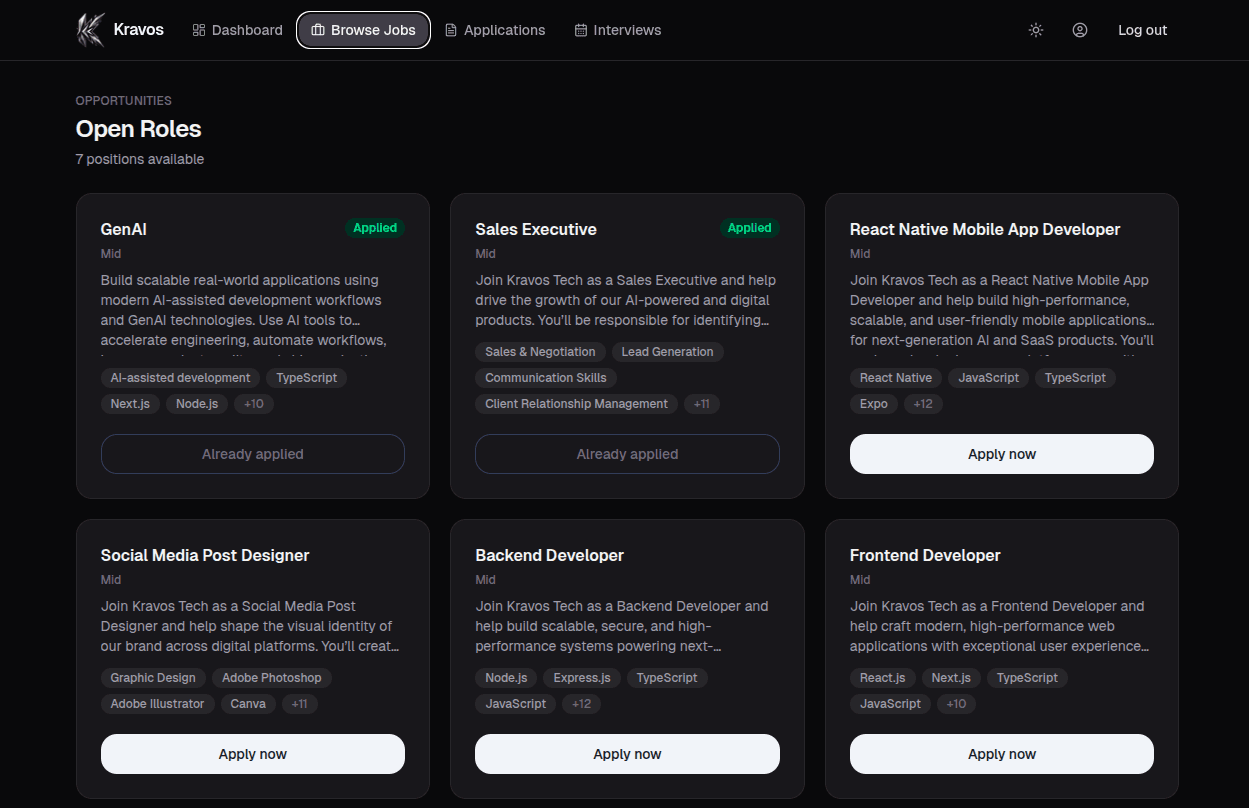The width and height of the screenshot is (1249, 808).
Task: Go to the Applications tab
Action: click(x=495, y=30)
